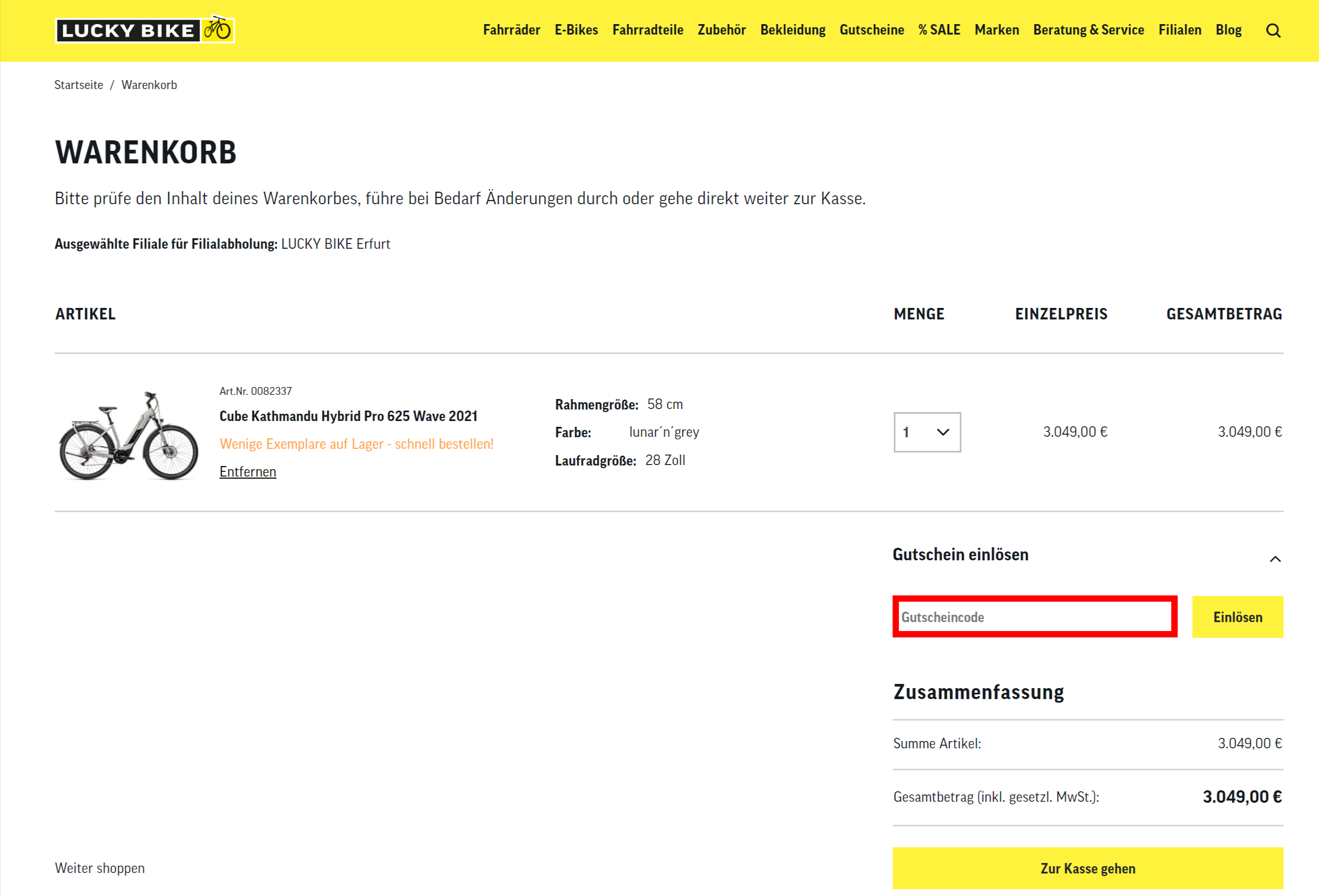Click Weiter shoppen
1319x896 pixels.
[100, 868]
